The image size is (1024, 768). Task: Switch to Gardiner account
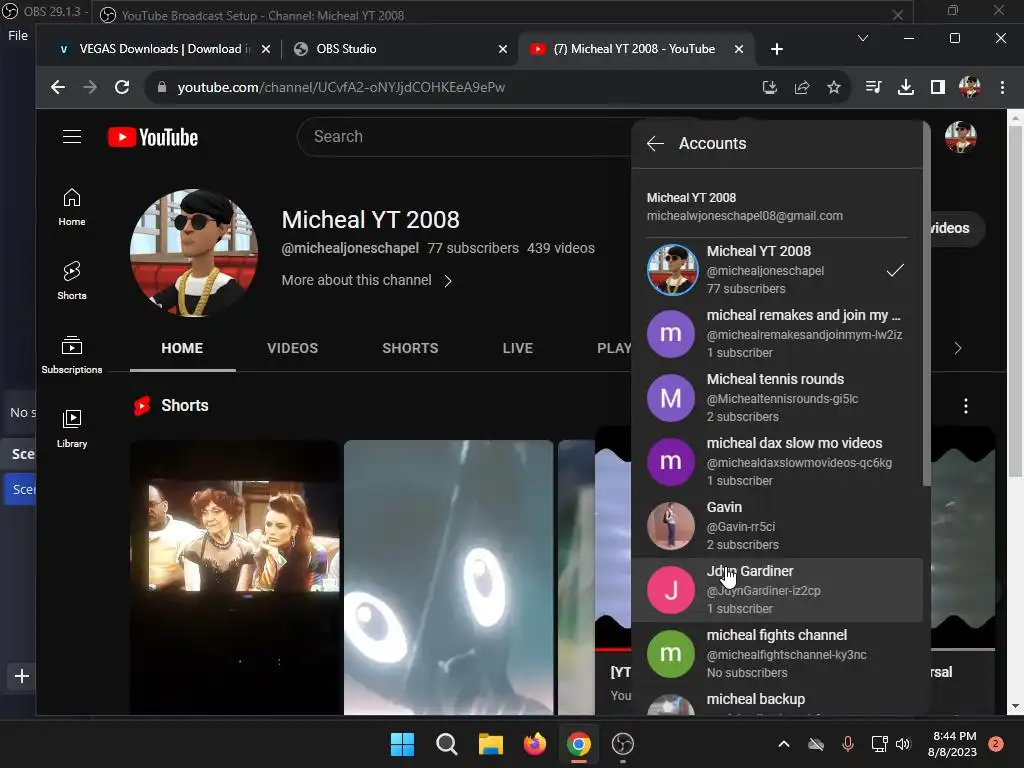pos(777,590)
